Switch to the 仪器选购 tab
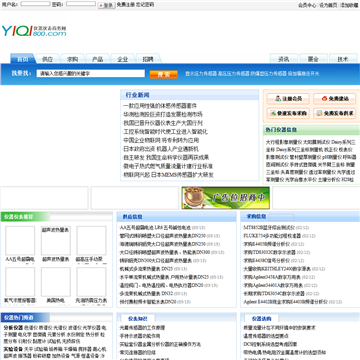This screenshot has width=360, height=360. (261, 318)
